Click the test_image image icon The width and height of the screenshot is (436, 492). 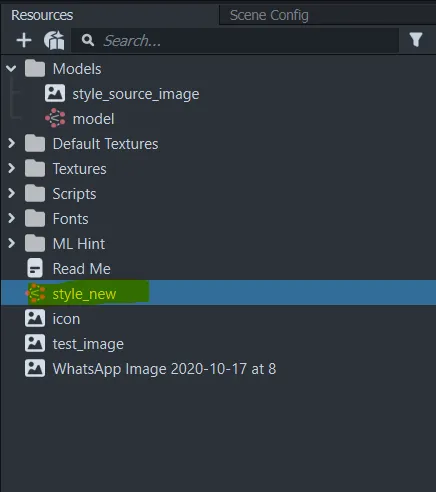35,343
